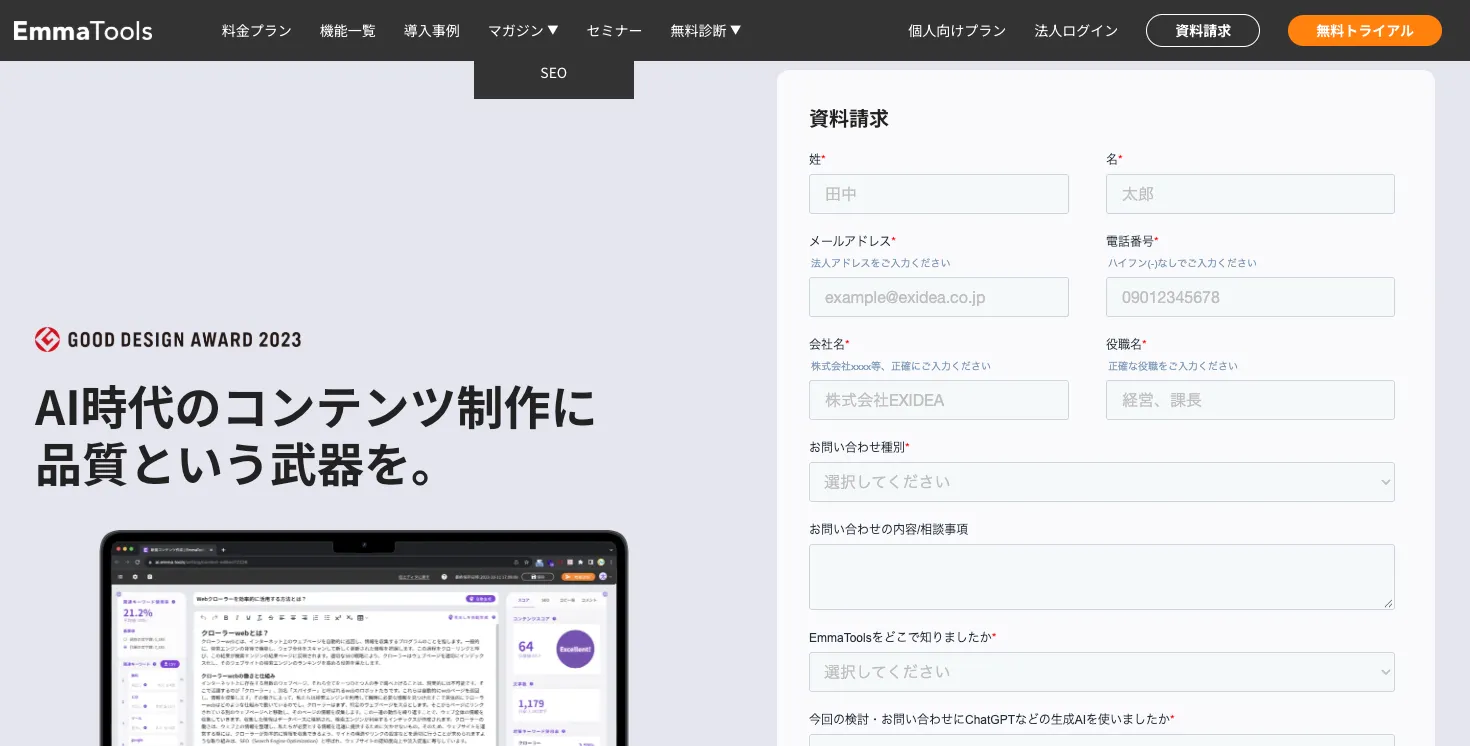Start the 無料トライアル orange button
Screen dimensions: 1470x746
1365,31
